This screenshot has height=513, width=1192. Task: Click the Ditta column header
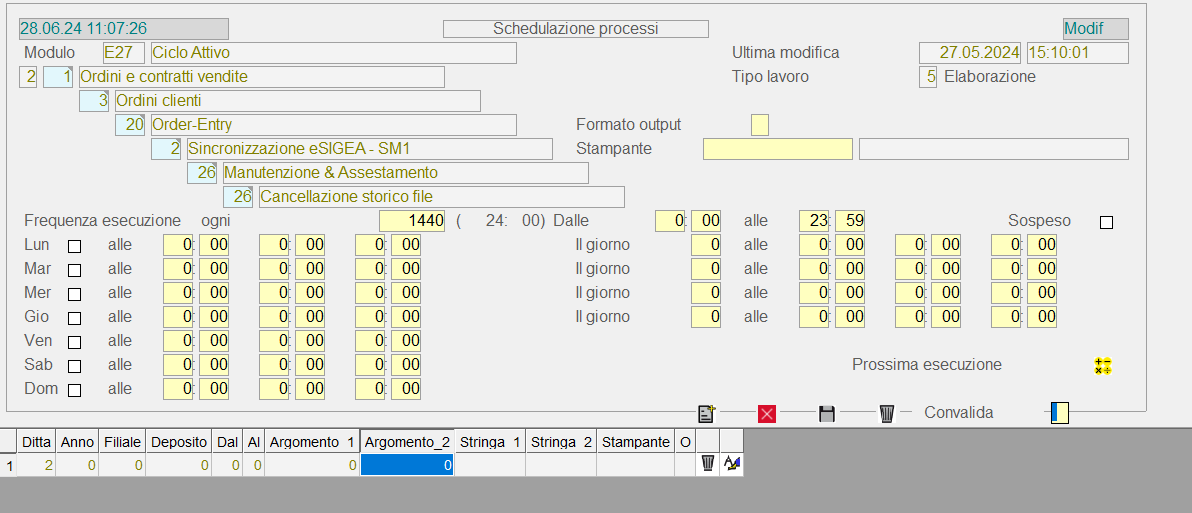[x=37, y=441]
